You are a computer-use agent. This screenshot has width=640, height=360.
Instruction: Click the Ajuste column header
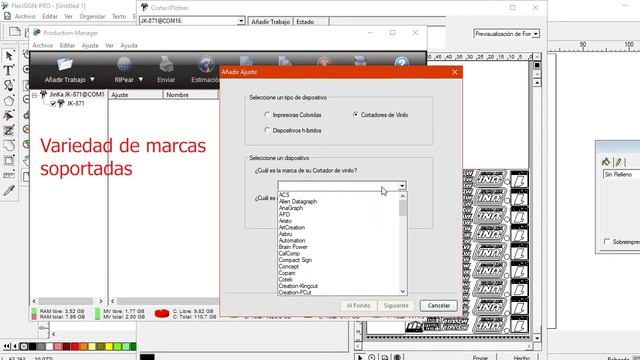pyautogui.click(x=136, y=95)
